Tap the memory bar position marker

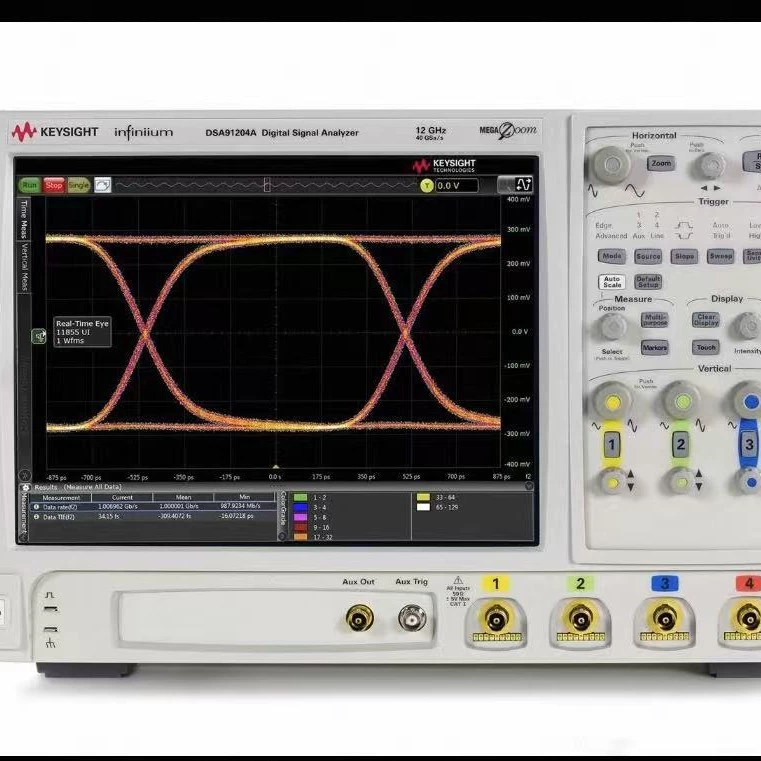click(267, 184)
